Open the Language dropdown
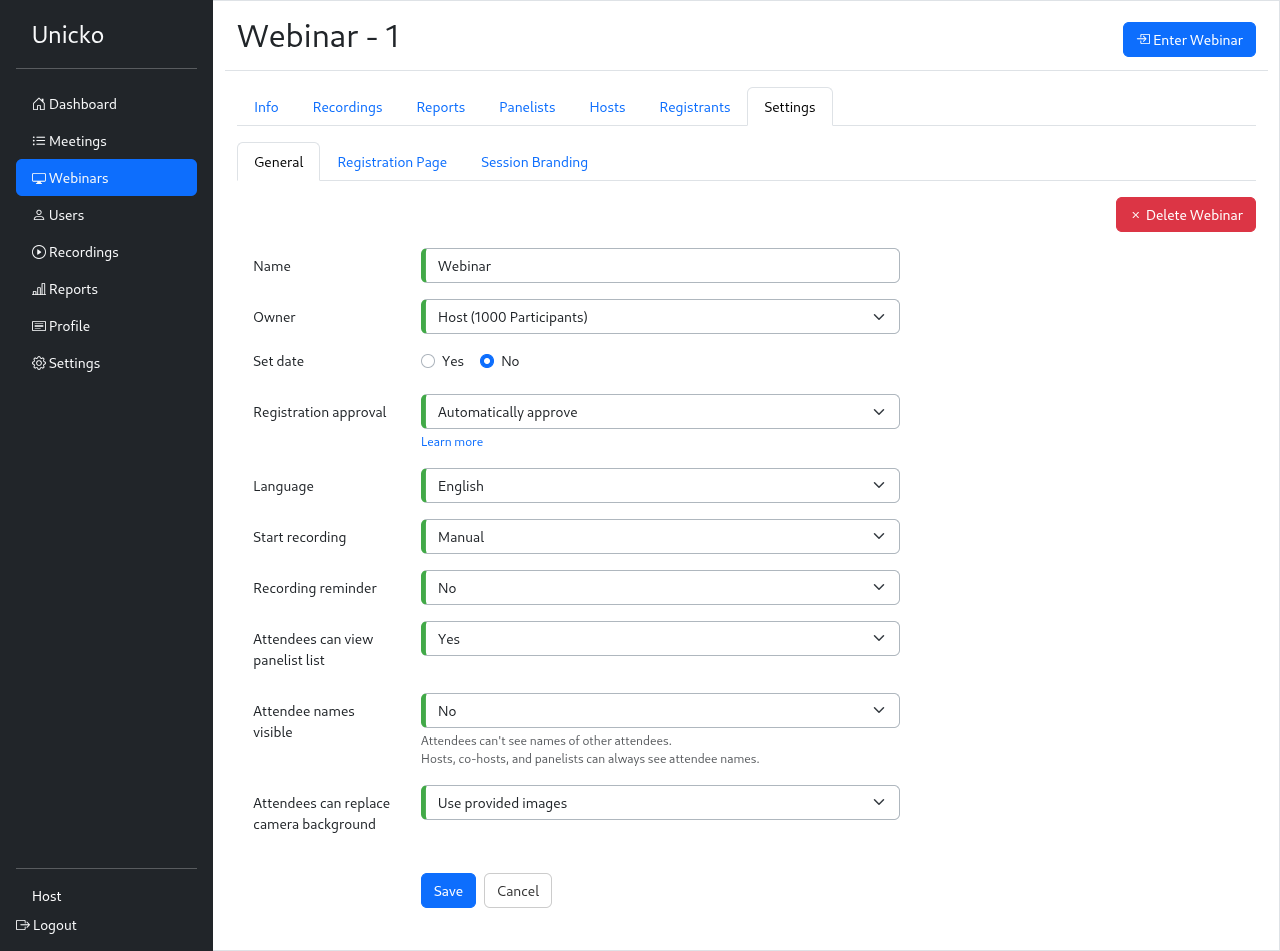The height and width of the screenshot is (951, 1280). tap(660, 486)
